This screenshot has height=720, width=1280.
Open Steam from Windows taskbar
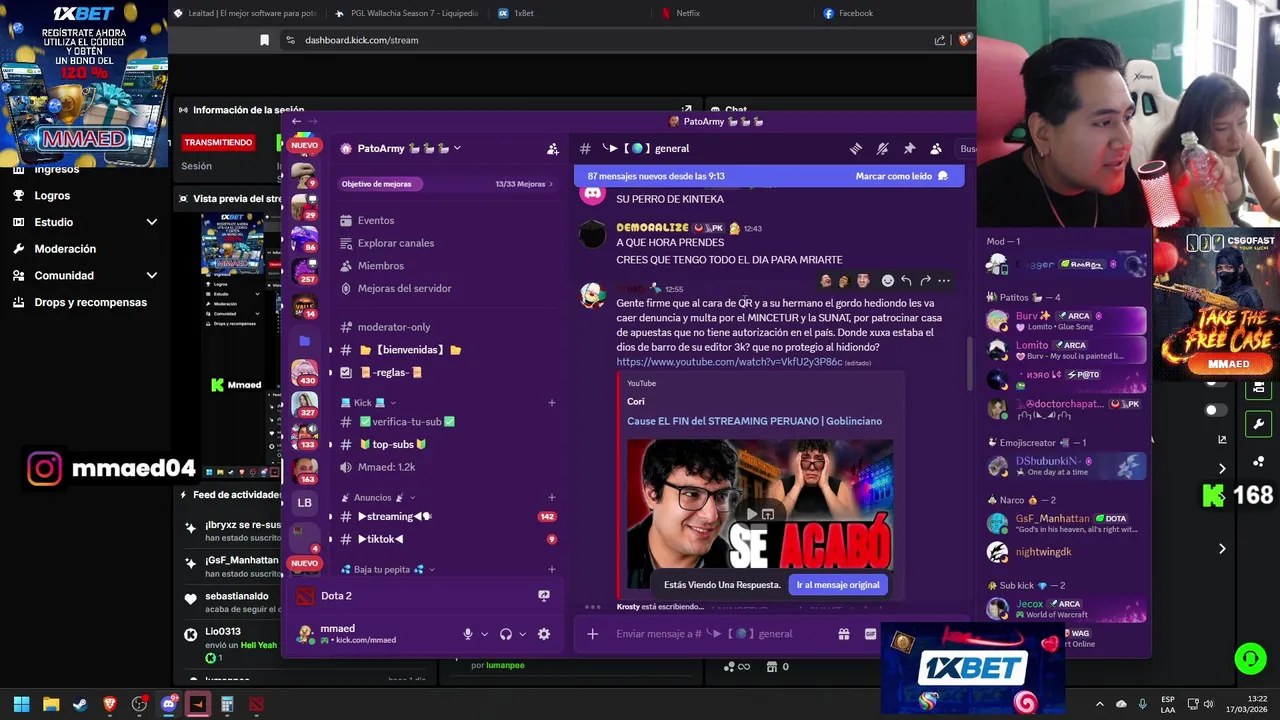[80, 704]
